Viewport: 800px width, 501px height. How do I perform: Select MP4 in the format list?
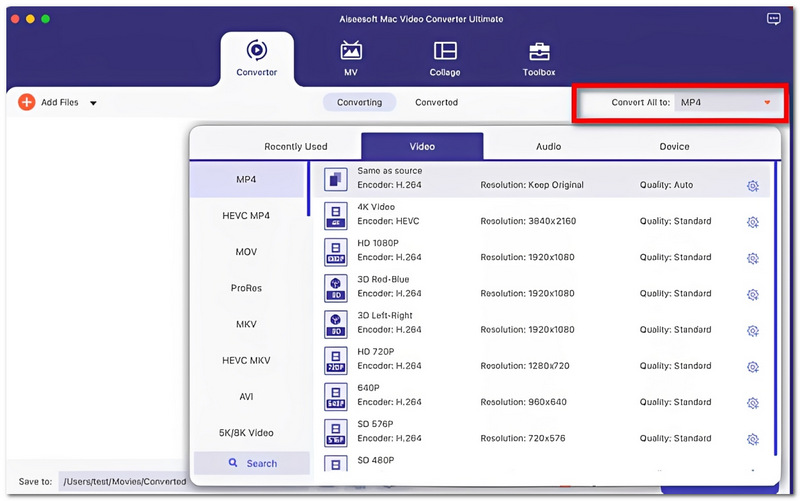click(247, 180)
